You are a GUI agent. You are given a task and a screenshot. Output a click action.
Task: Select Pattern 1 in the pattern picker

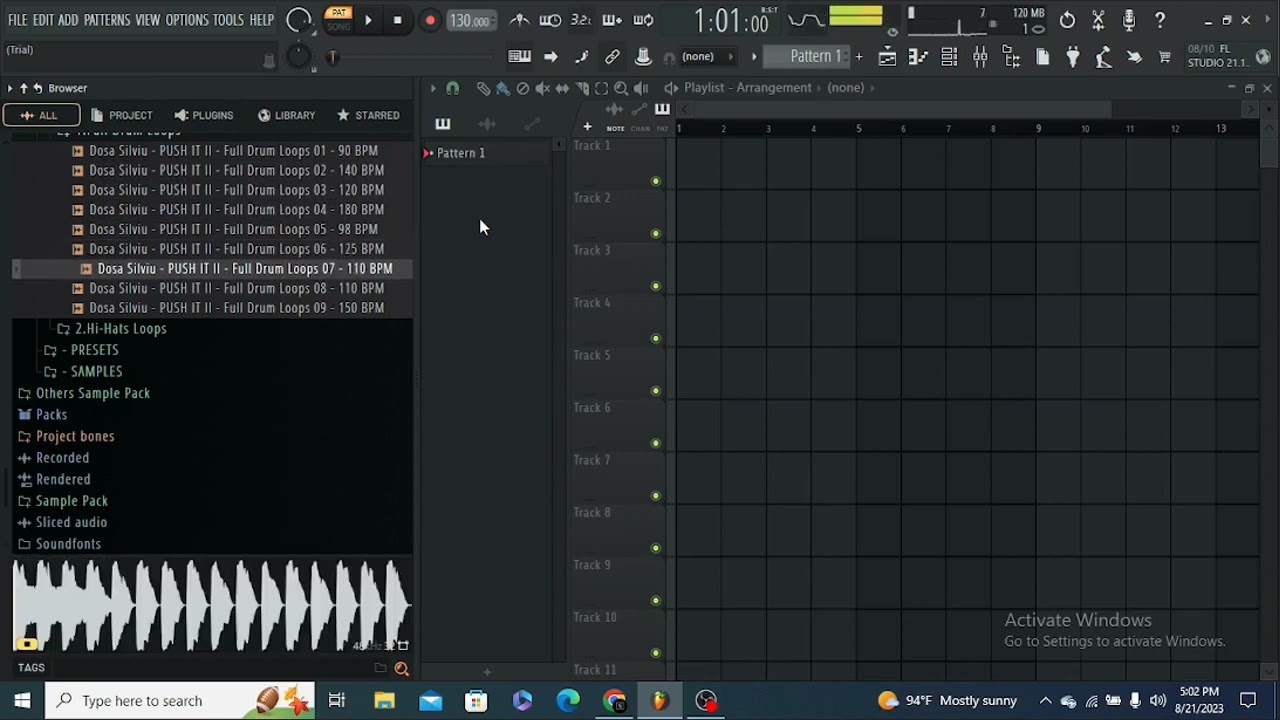(487, 153)
